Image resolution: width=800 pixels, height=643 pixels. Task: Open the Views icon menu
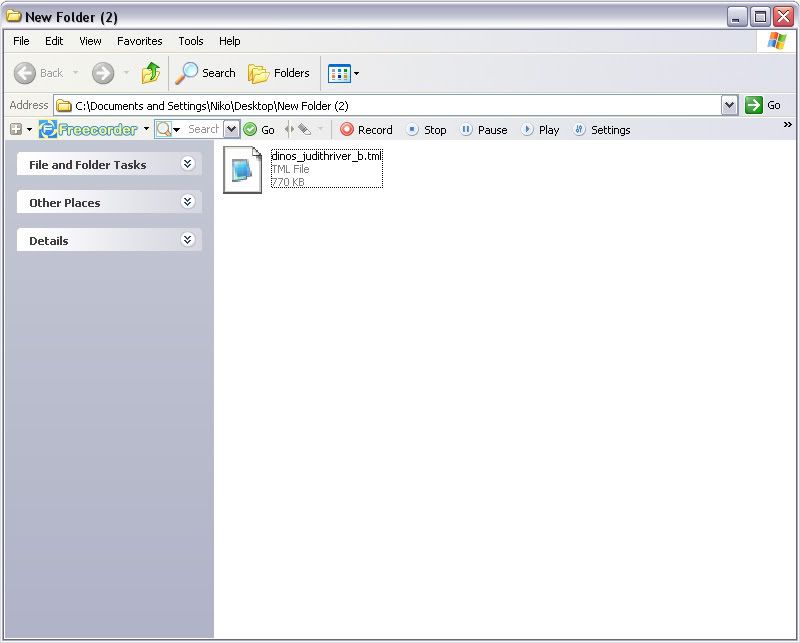(343, 73)
